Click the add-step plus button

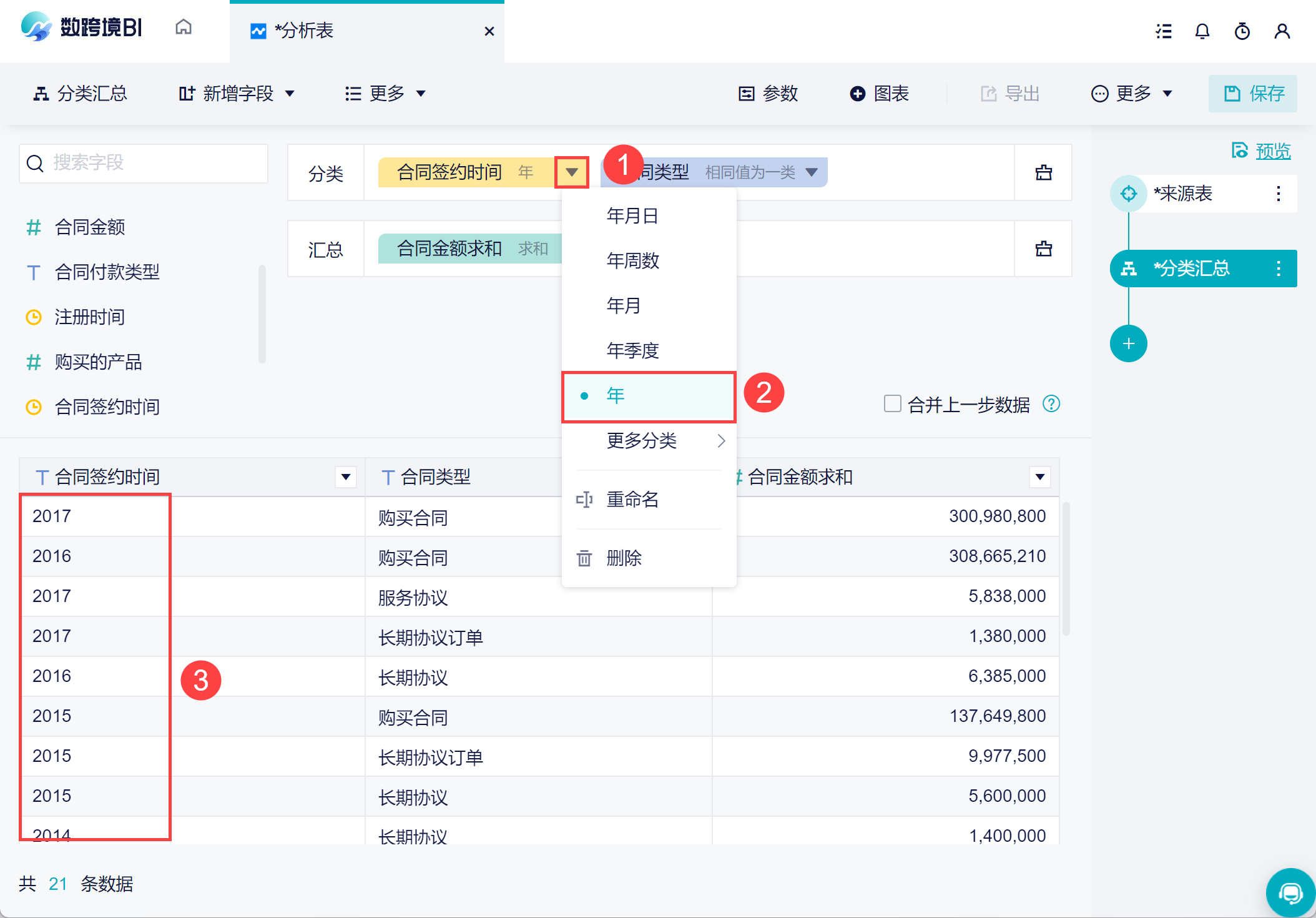tap(1128, 343)
